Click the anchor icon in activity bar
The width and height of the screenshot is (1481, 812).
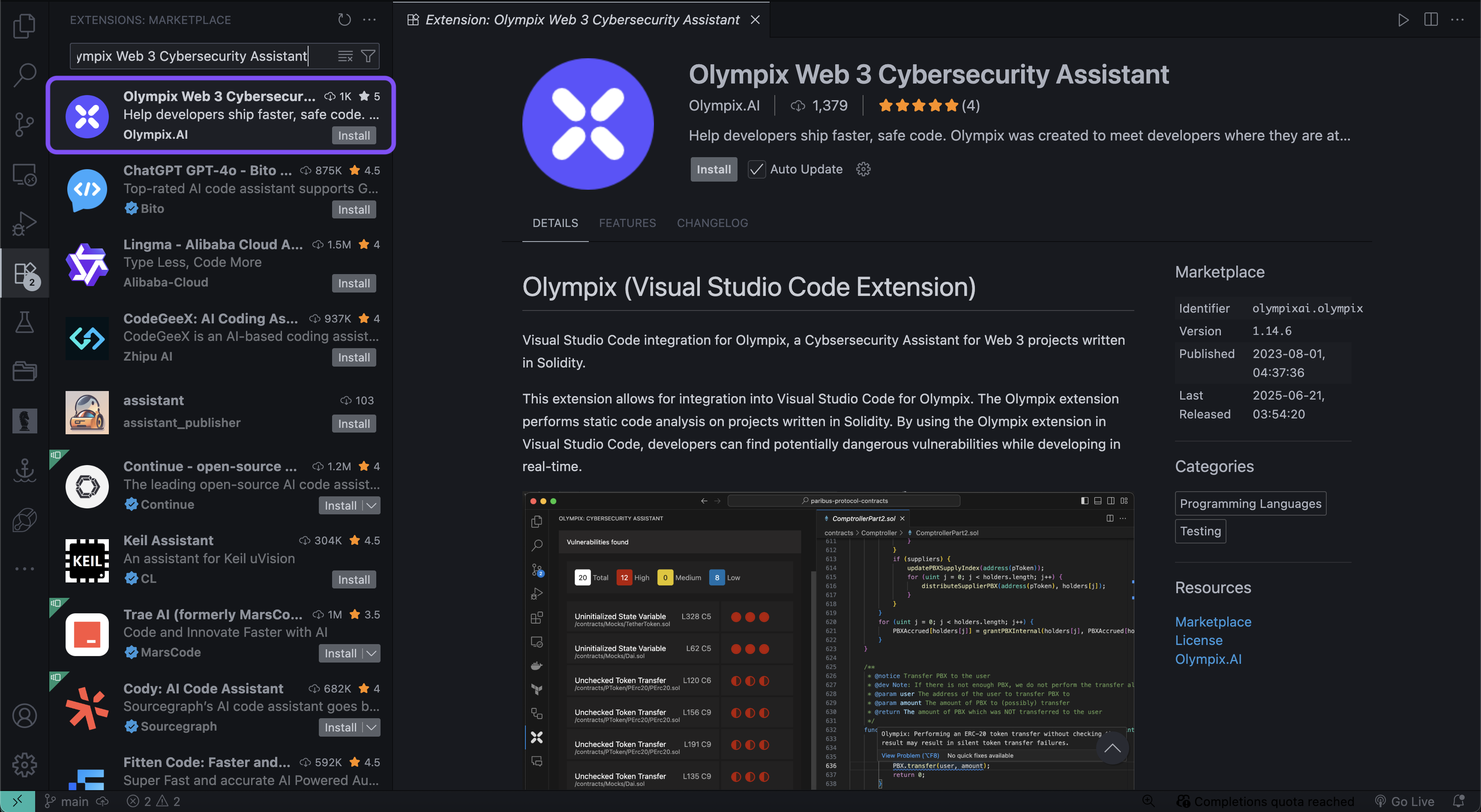(24, 470)
